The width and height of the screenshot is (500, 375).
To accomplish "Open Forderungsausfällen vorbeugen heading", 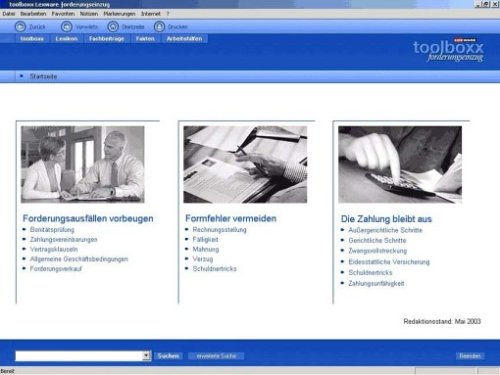I will click(x=88, y=218).
